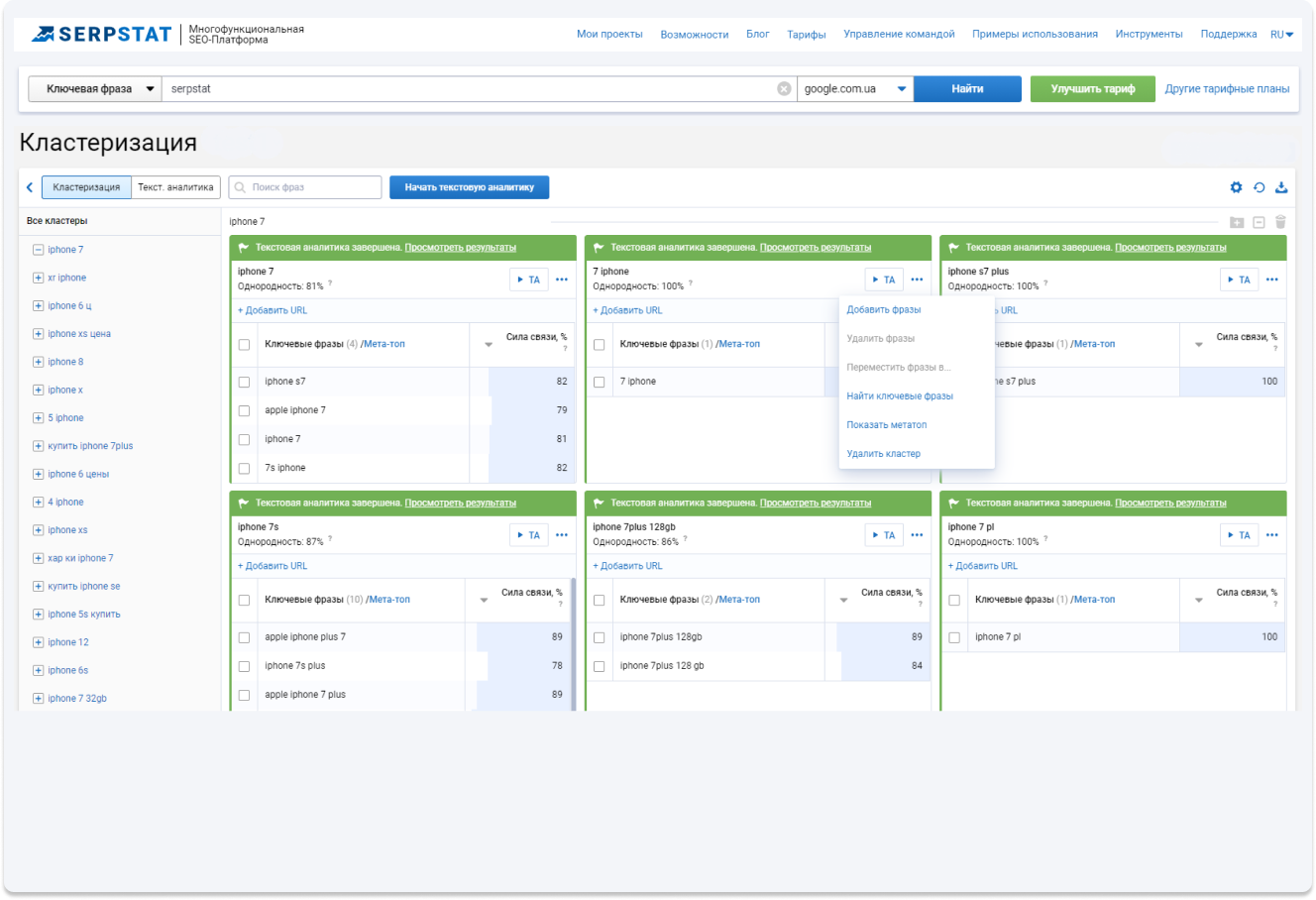Open Мета-топ link in iphone 7 card
1316x900 pixels.
383,345
